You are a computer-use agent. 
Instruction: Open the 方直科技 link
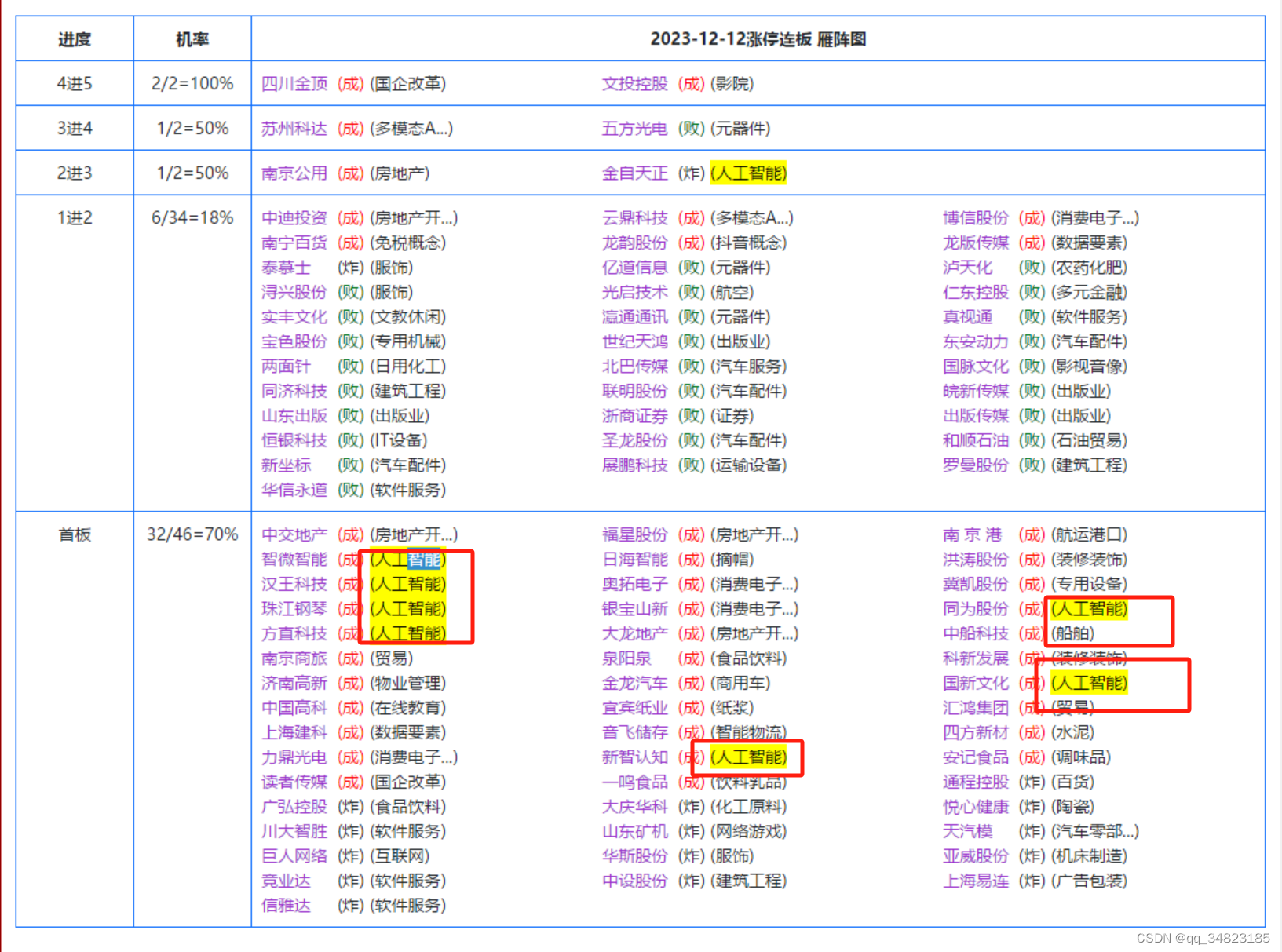[x=294, y=634]
